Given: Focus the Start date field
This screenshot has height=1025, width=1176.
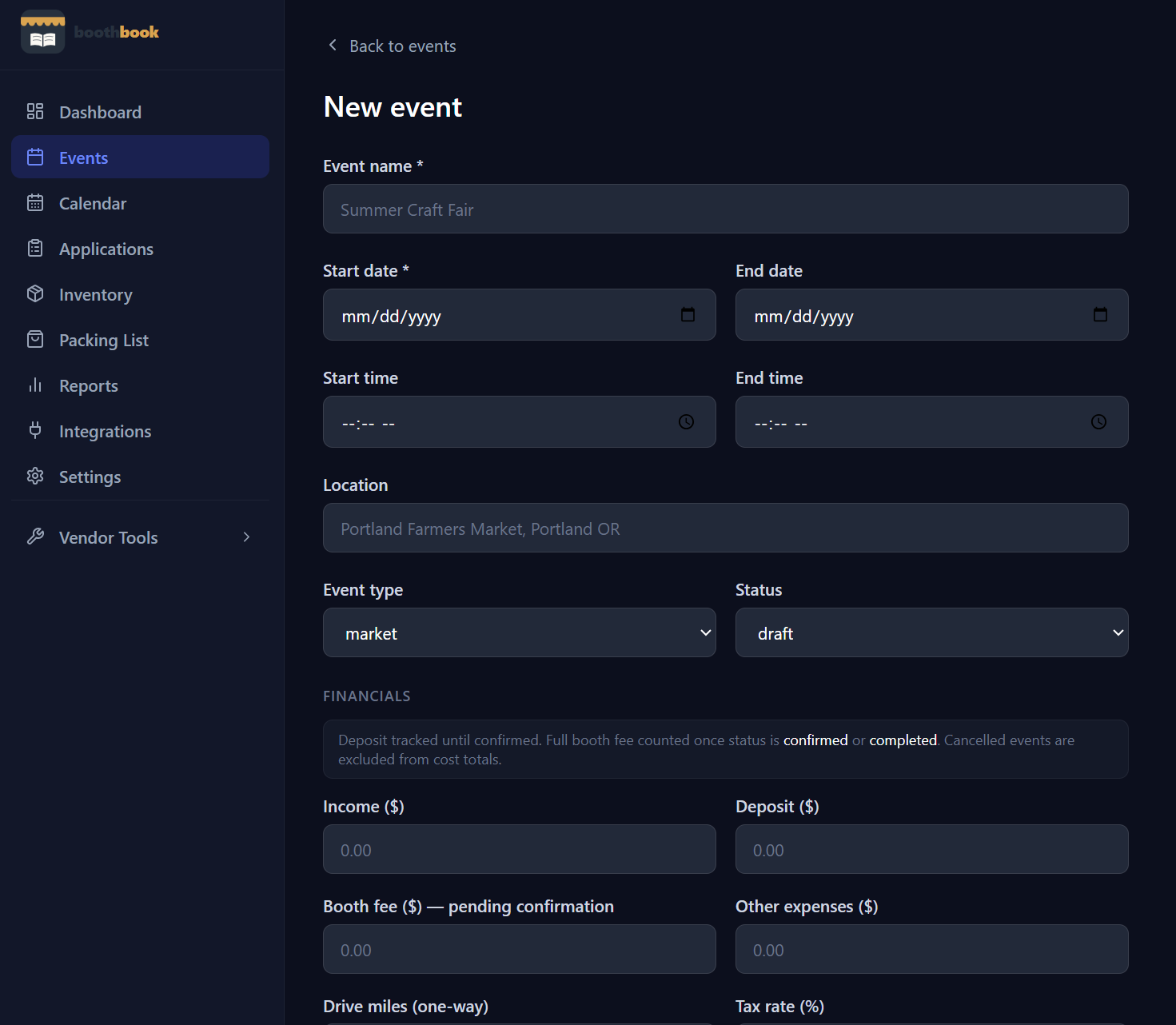Looking at the screenshot, I should tap(520, 314).
